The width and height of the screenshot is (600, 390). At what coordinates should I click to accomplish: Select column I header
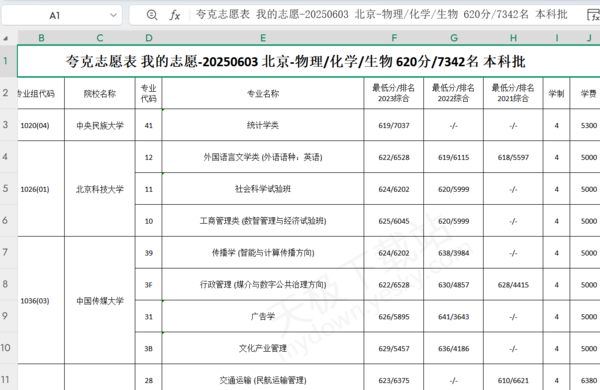(557, 38)
